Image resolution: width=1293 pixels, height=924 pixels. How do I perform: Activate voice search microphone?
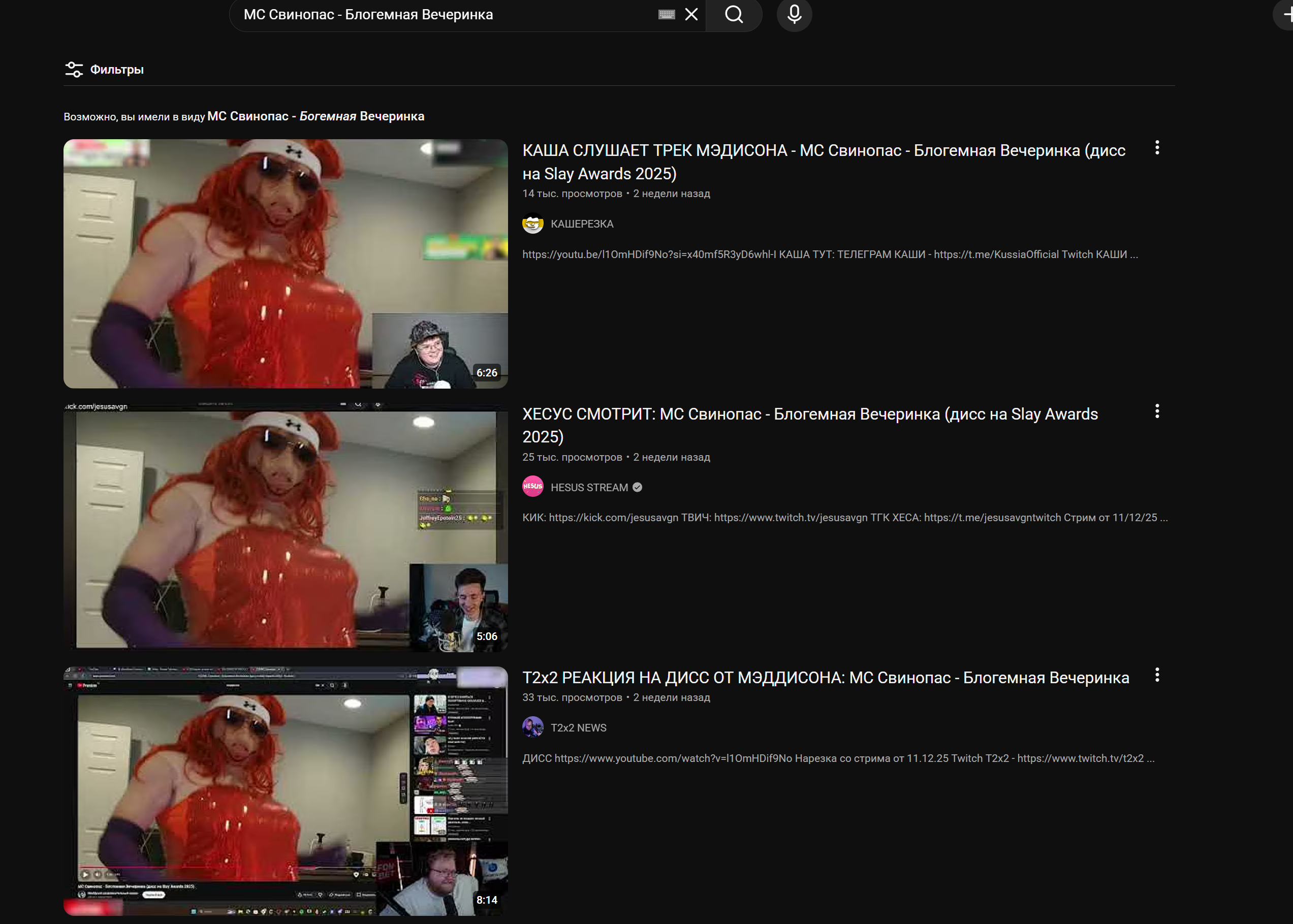[794, 15]
